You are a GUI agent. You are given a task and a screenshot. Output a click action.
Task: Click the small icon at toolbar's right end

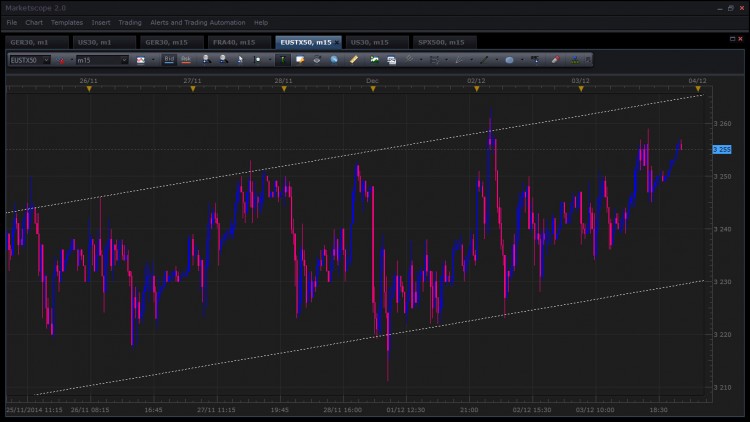(x=588, y=60)
